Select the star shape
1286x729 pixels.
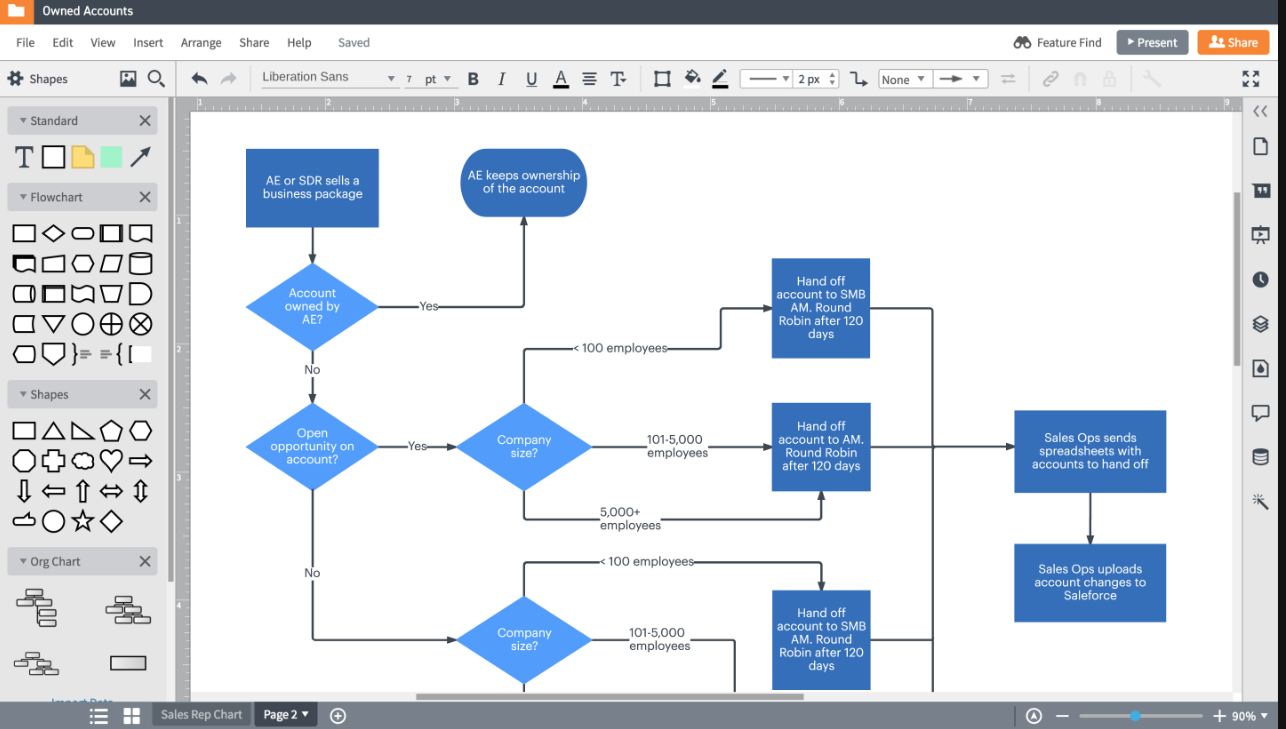83,521
